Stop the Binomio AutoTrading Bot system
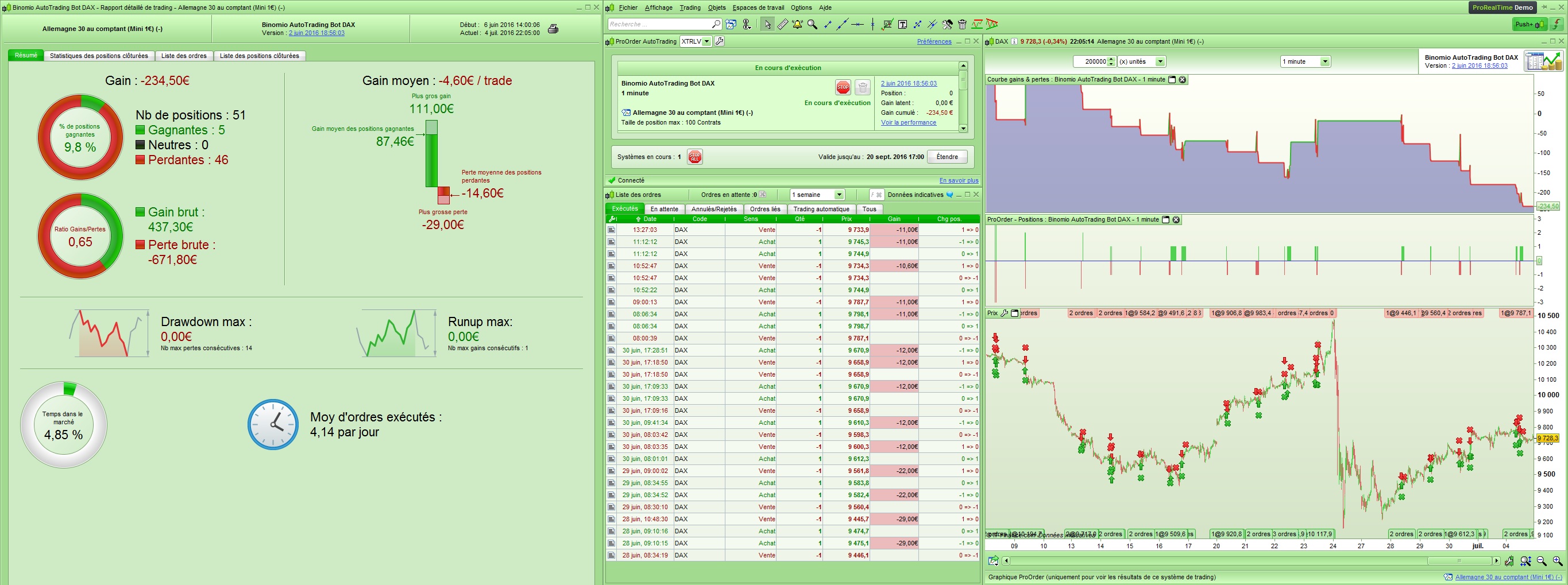 click(843, 88)
